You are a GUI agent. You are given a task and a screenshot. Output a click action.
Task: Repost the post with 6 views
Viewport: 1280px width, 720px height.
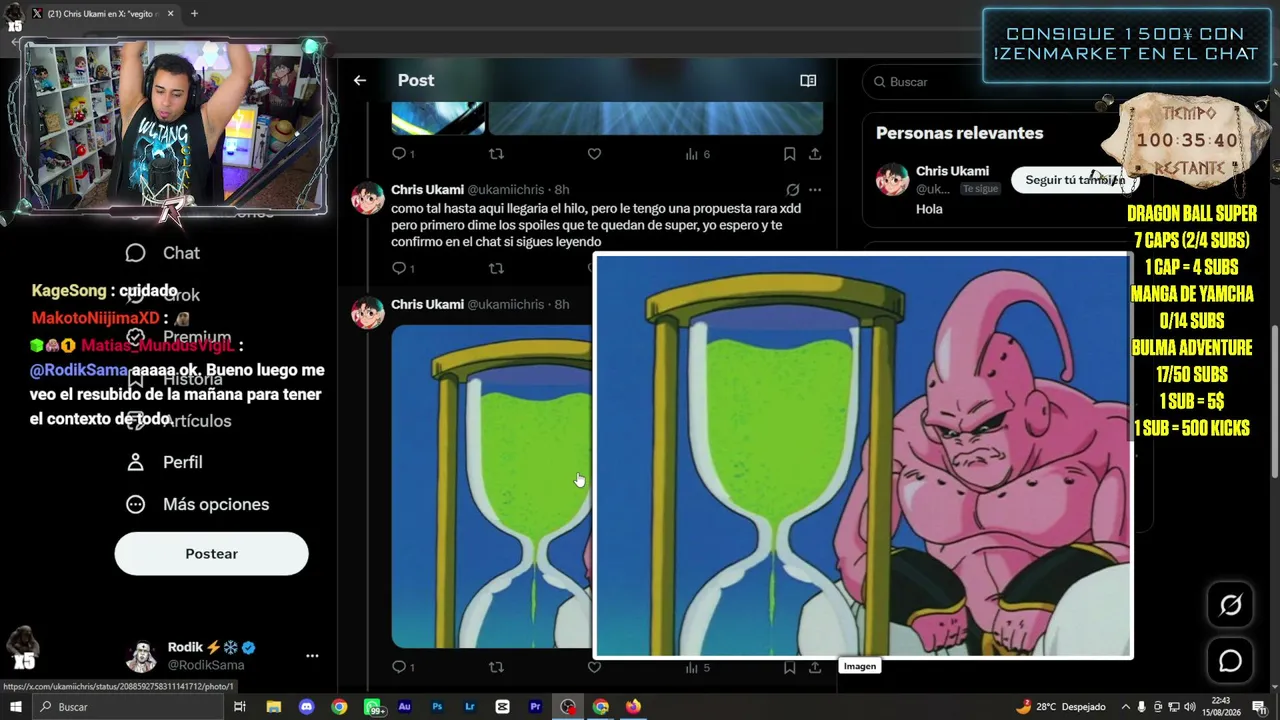pyautogui.click(x=496, y=154)
